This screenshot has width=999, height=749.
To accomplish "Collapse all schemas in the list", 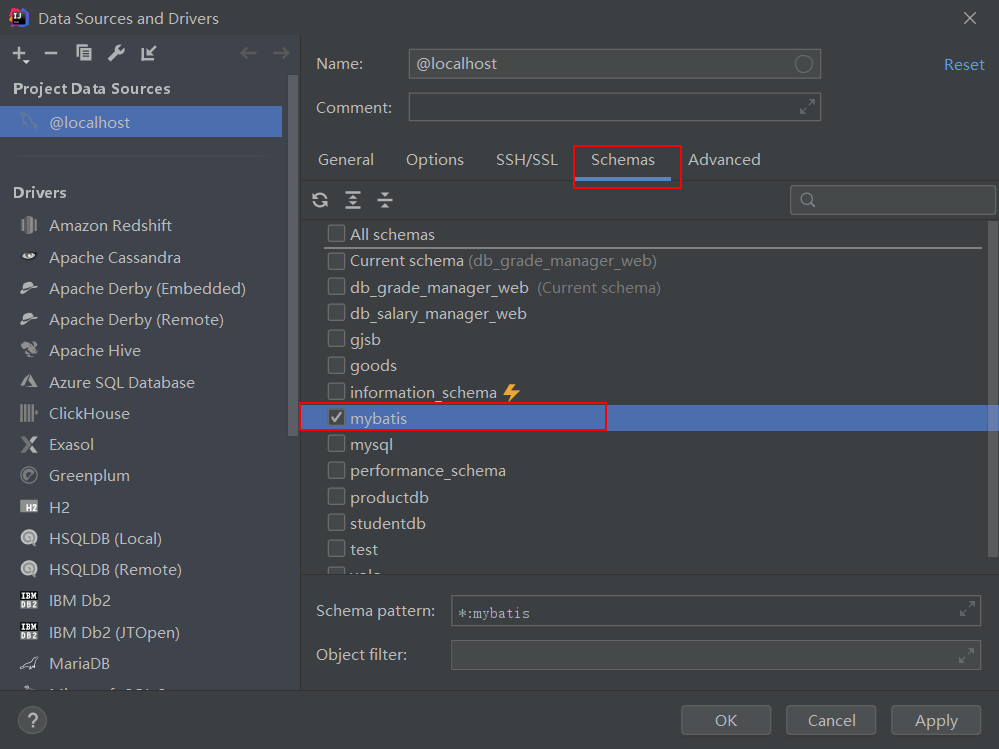I will (x=385, y=200).
